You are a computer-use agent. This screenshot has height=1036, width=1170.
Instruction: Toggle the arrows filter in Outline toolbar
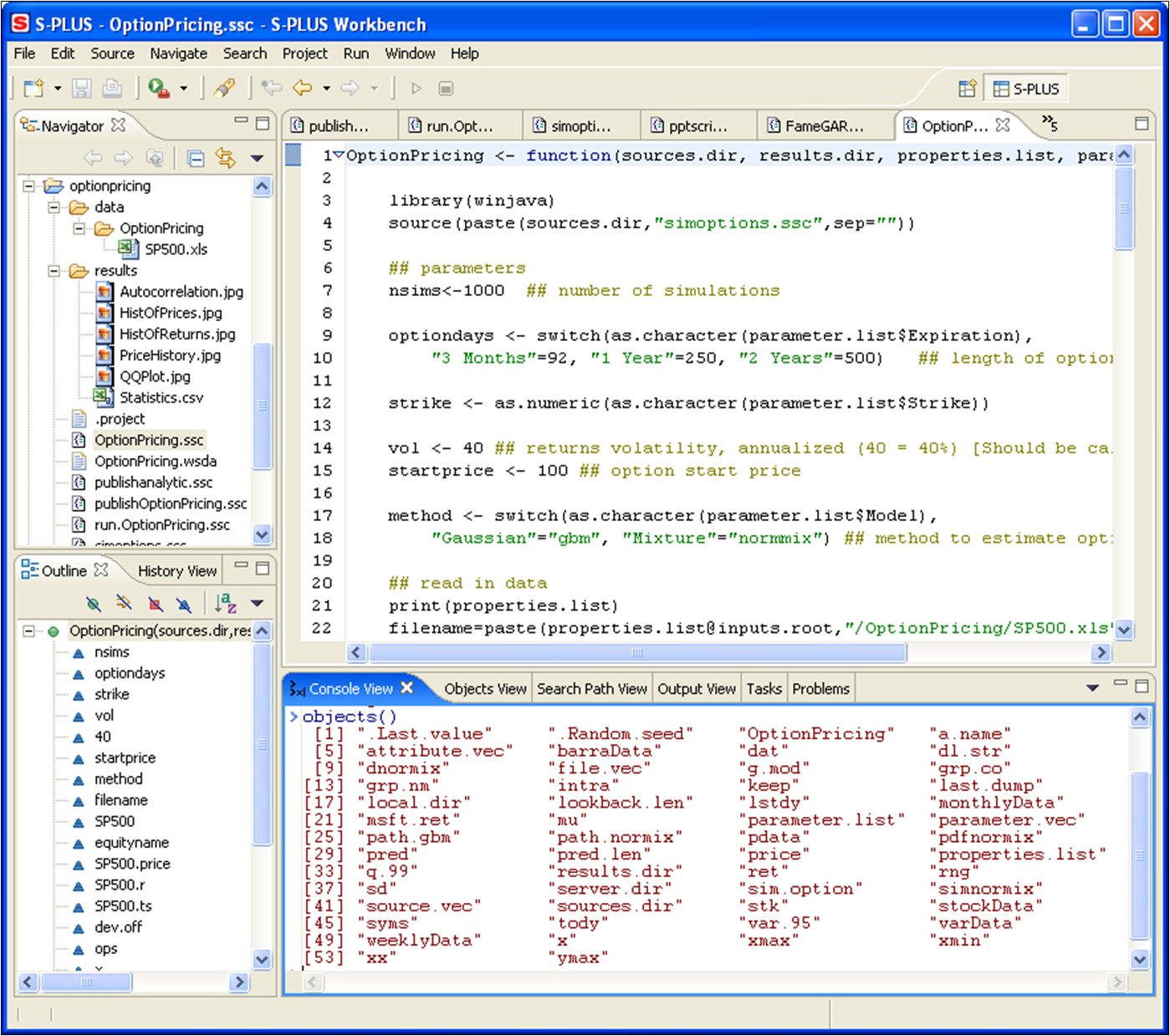124,603
